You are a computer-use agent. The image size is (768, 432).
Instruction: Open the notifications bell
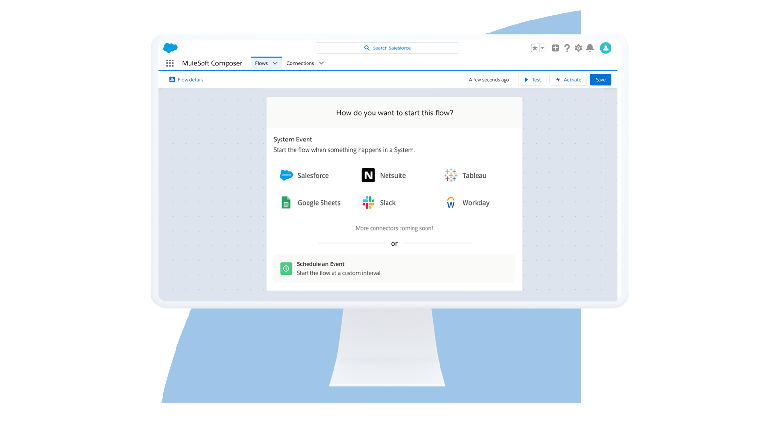point(590,48)
